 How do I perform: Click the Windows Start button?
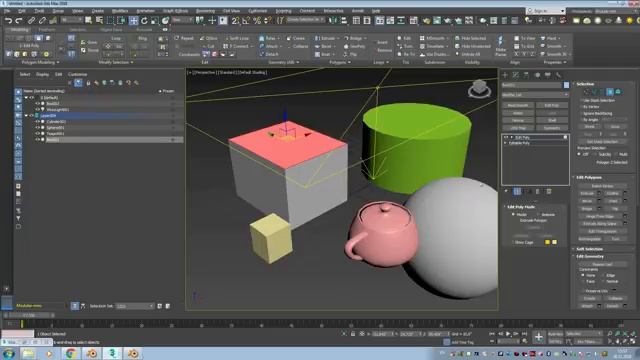coord(9,353)
